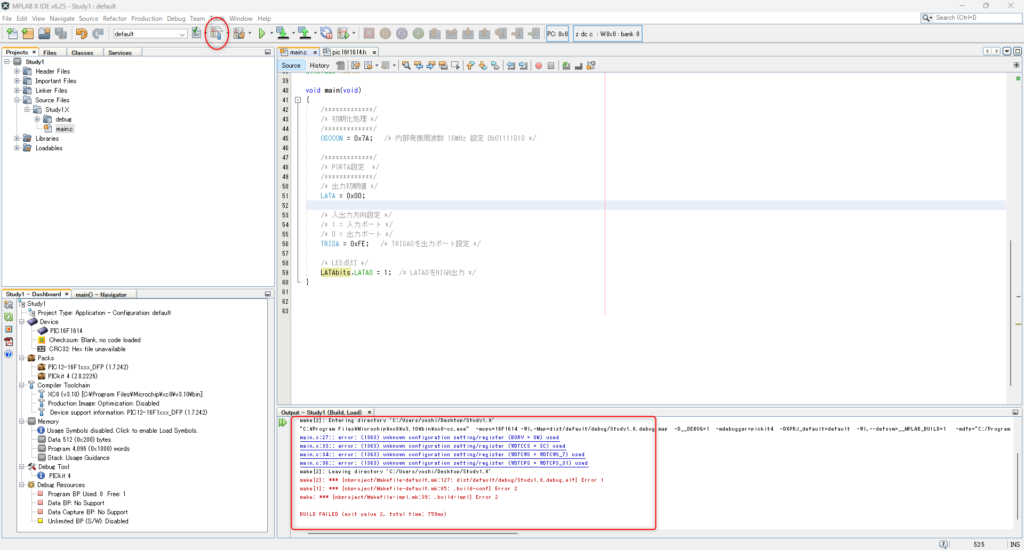1024x550 pixels.
Task: Click the New Project toolbar icon
Action: (x=28, y=34)
